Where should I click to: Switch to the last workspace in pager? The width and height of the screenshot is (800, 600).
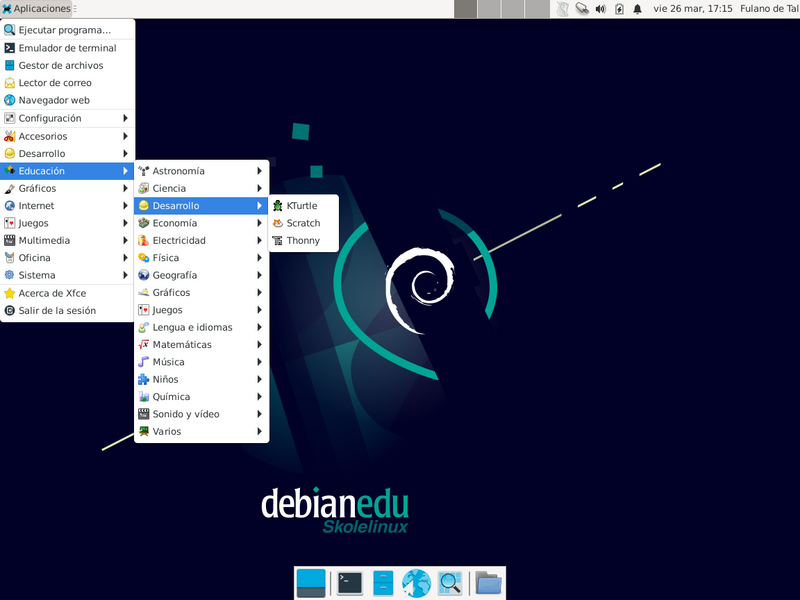point(537,9)
